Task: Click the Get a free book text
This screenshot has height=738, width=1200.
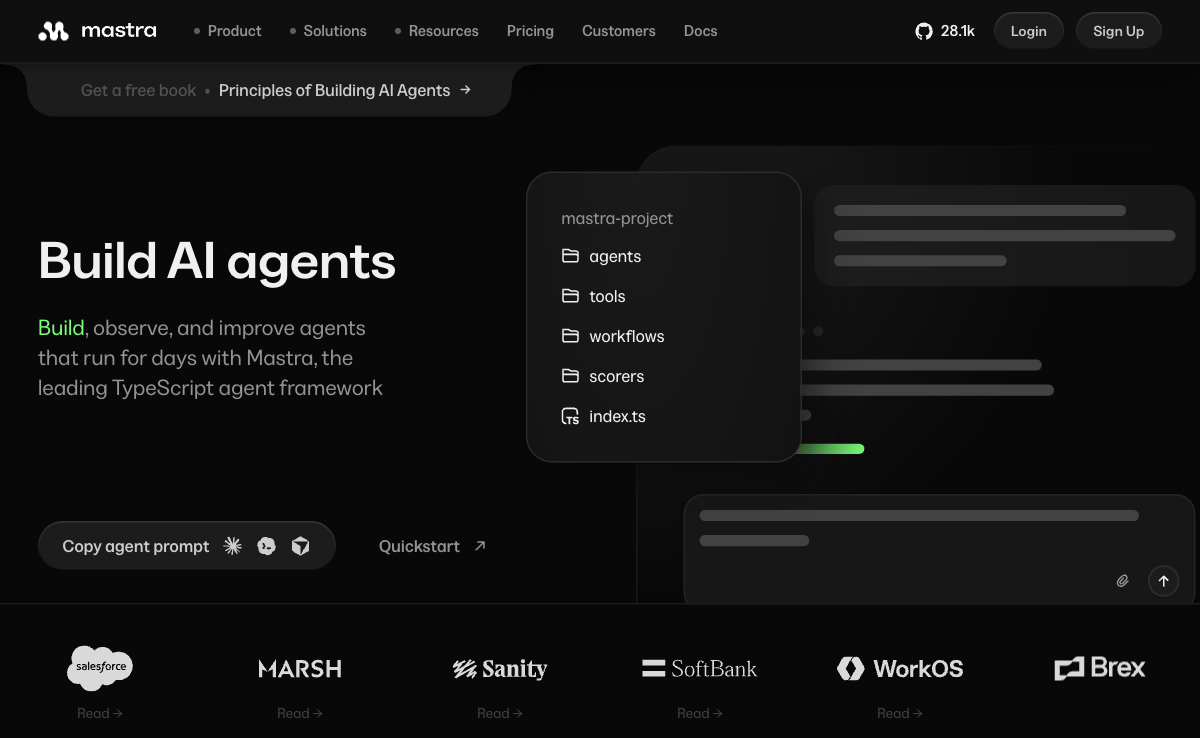Action: coord(139,90)
